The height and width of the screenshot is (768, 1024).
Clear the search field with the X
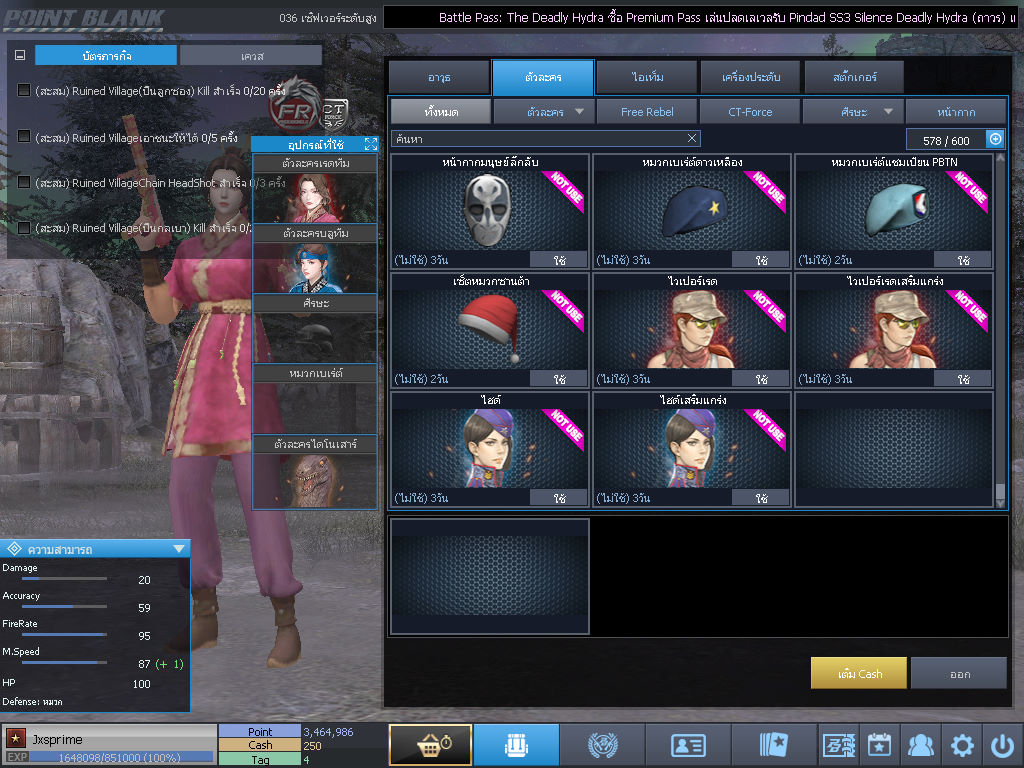[692, 138]
